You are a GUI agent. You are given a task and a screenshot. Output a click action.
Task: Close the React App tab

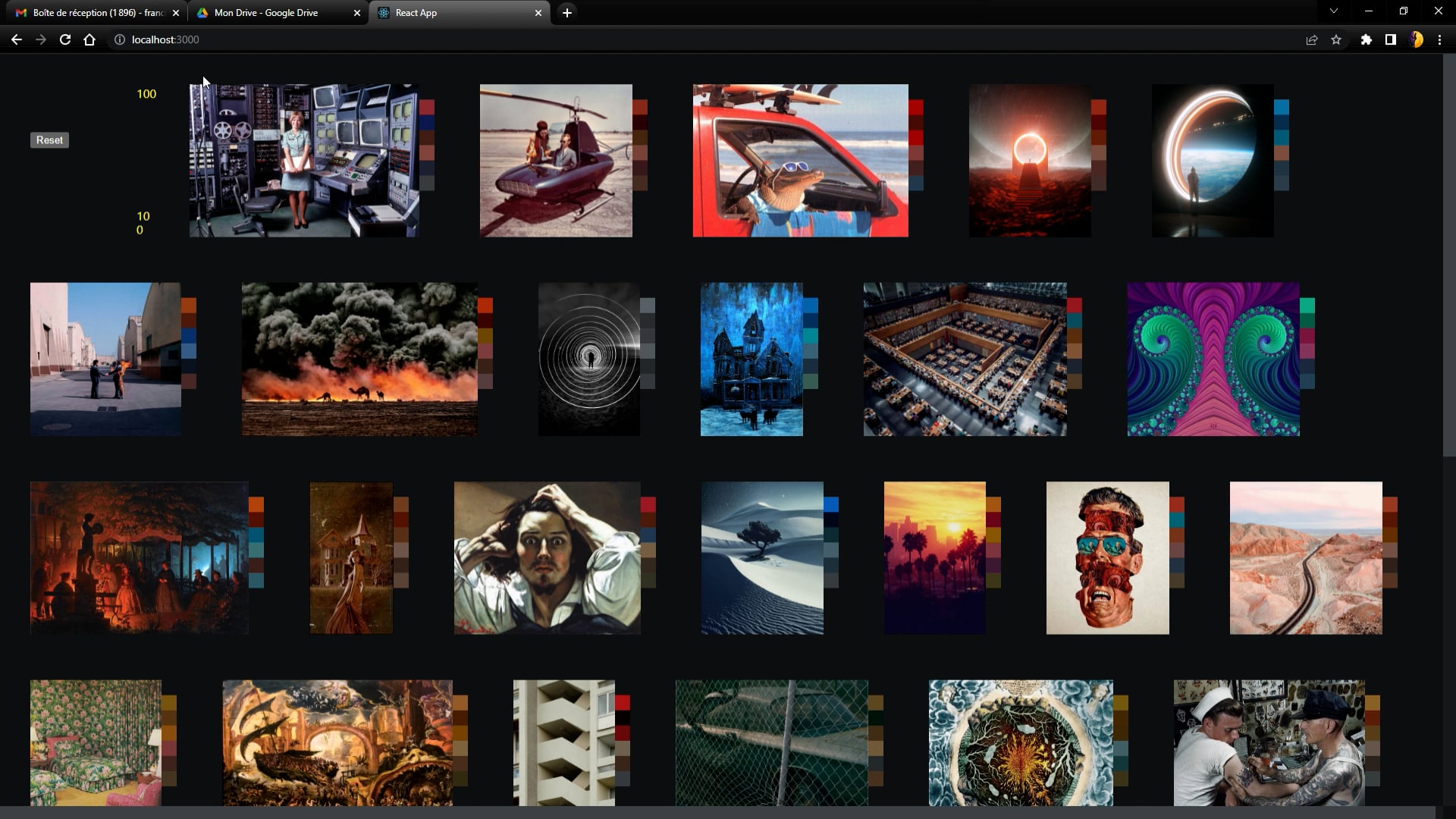click(x=538, y=13)
